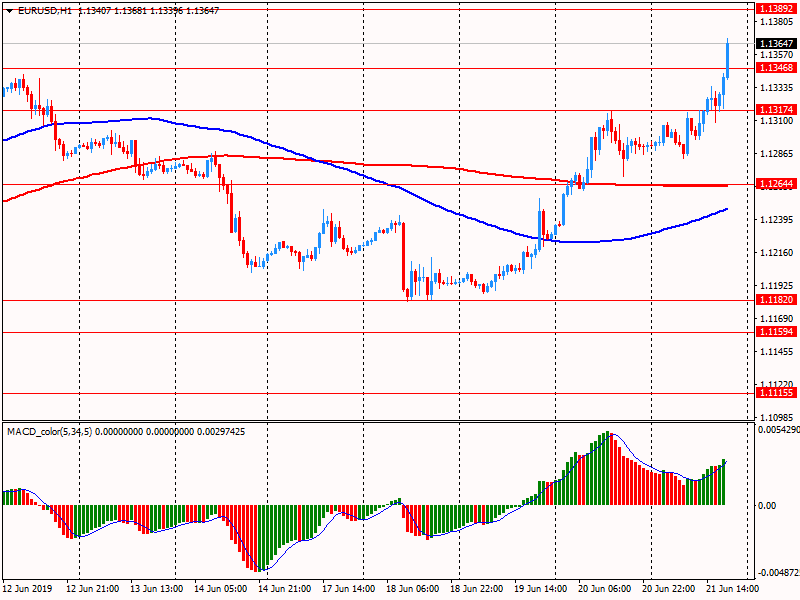Select the red 1.13468 price level tag

(776, 68)
